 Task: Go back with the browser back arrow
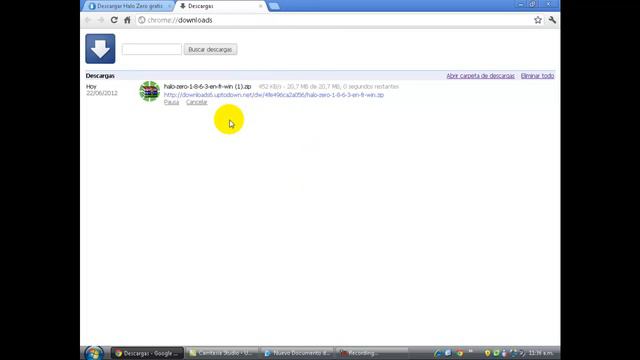pyautogui.click(x=88, y=20)
